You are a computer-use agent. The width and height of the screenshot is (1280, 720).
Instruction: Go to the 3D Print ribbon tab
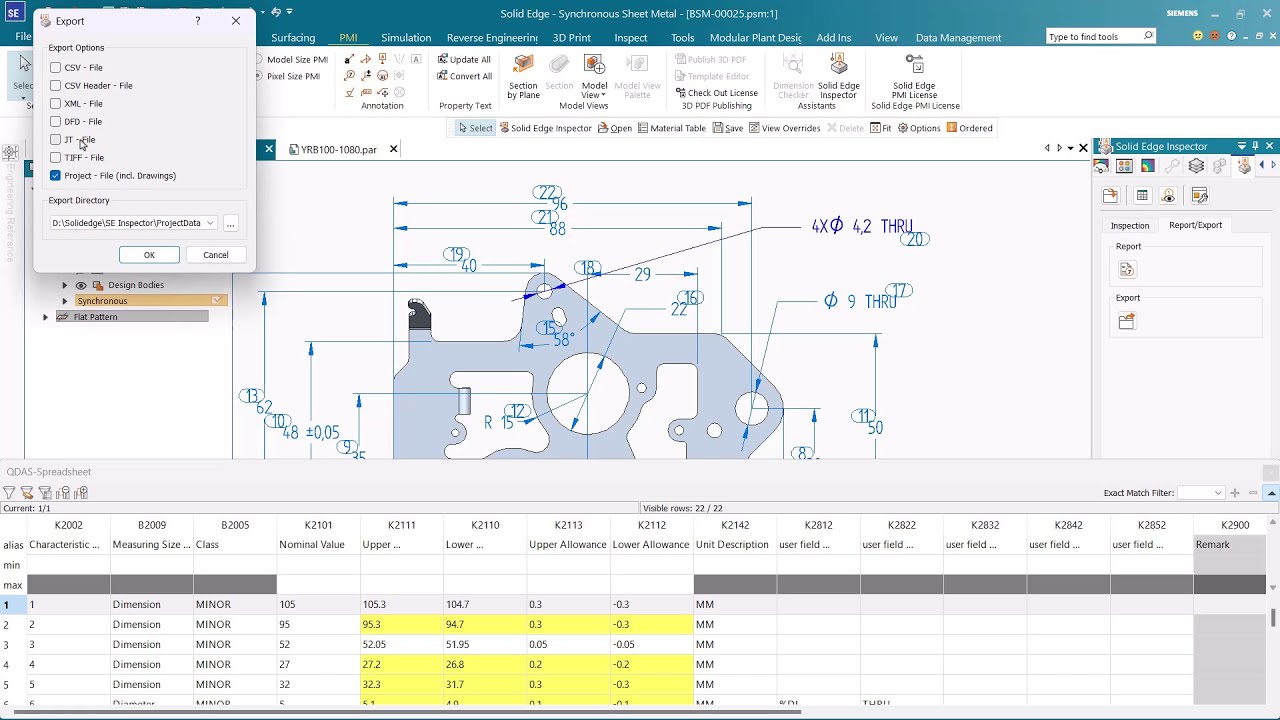click(x=572, y=38)
